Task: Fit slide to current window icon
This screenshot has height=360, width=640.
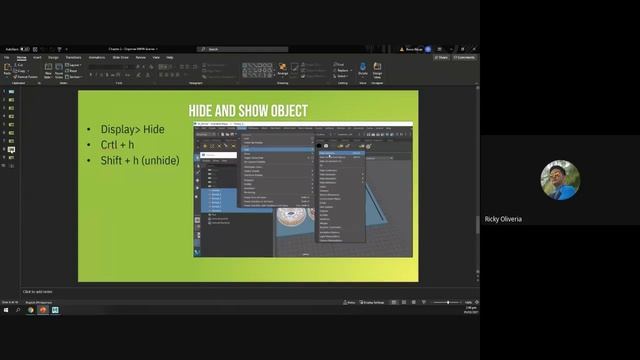Action: click(476, 302)
